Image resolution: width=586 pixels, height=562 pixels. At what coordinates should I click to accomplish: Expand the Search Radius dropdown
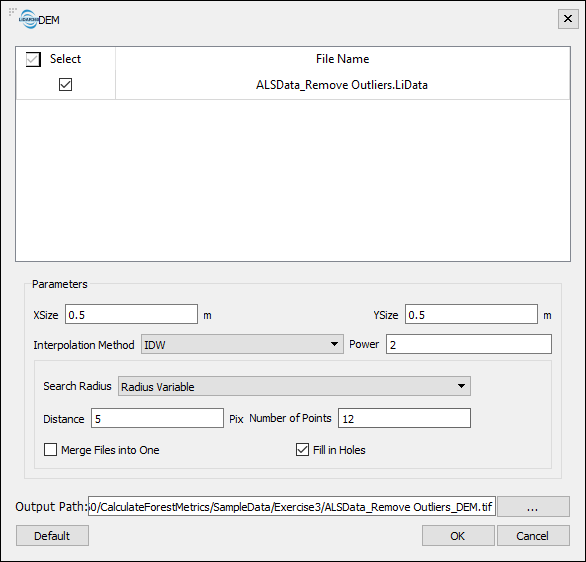coord(294,386)
